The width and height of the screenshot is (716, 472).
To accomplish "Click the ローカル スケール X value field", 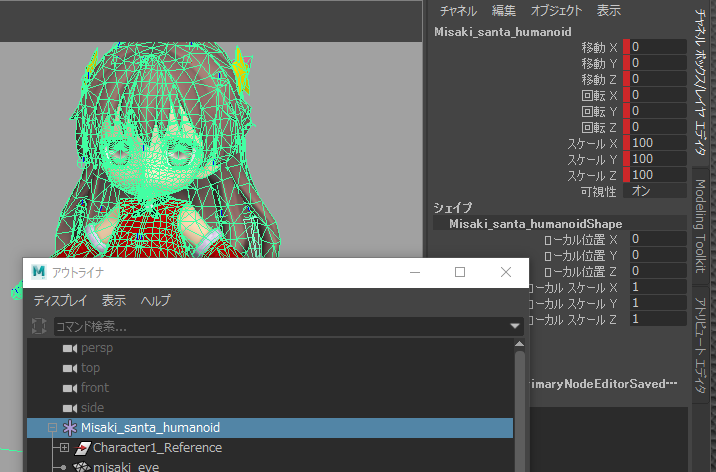I will tap(658, 287).
